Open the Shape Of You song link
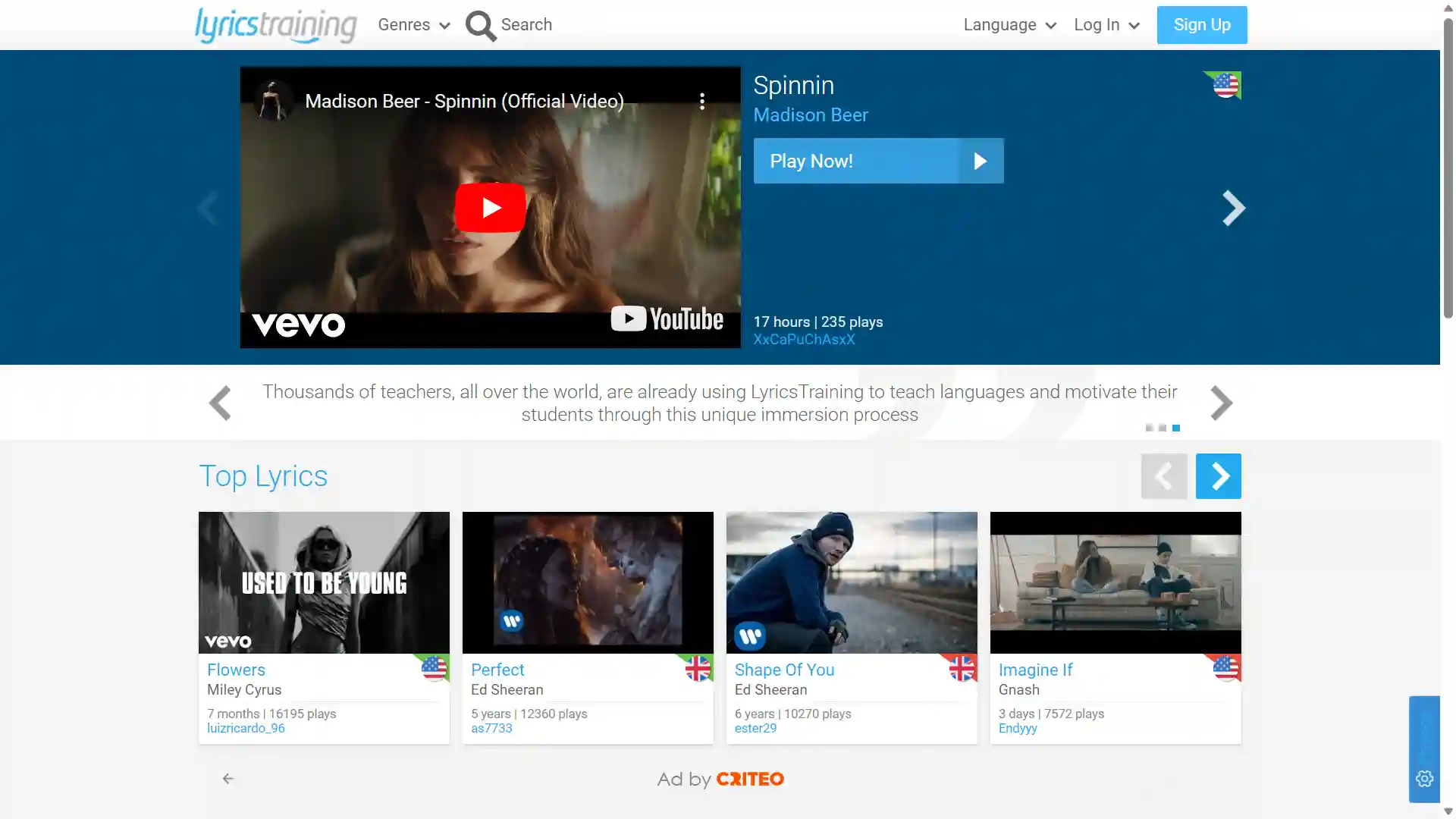This screenshot has width=1456, height=819. tap(784, 670)
